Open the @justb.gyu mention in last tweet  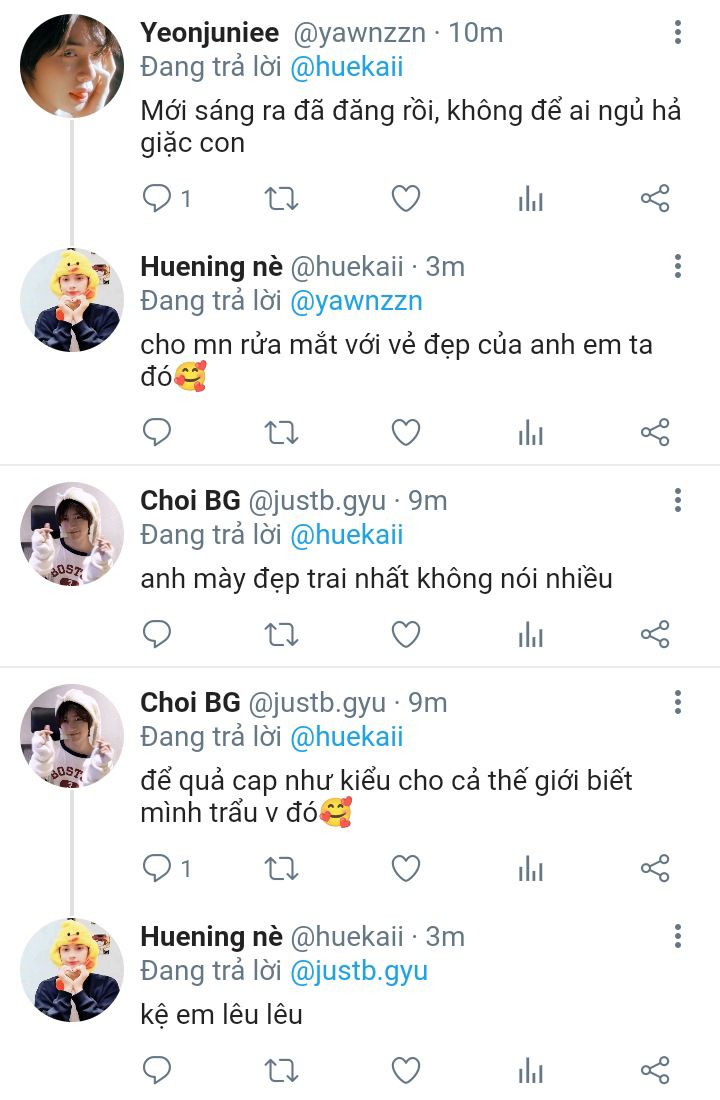tap(359, 972)
